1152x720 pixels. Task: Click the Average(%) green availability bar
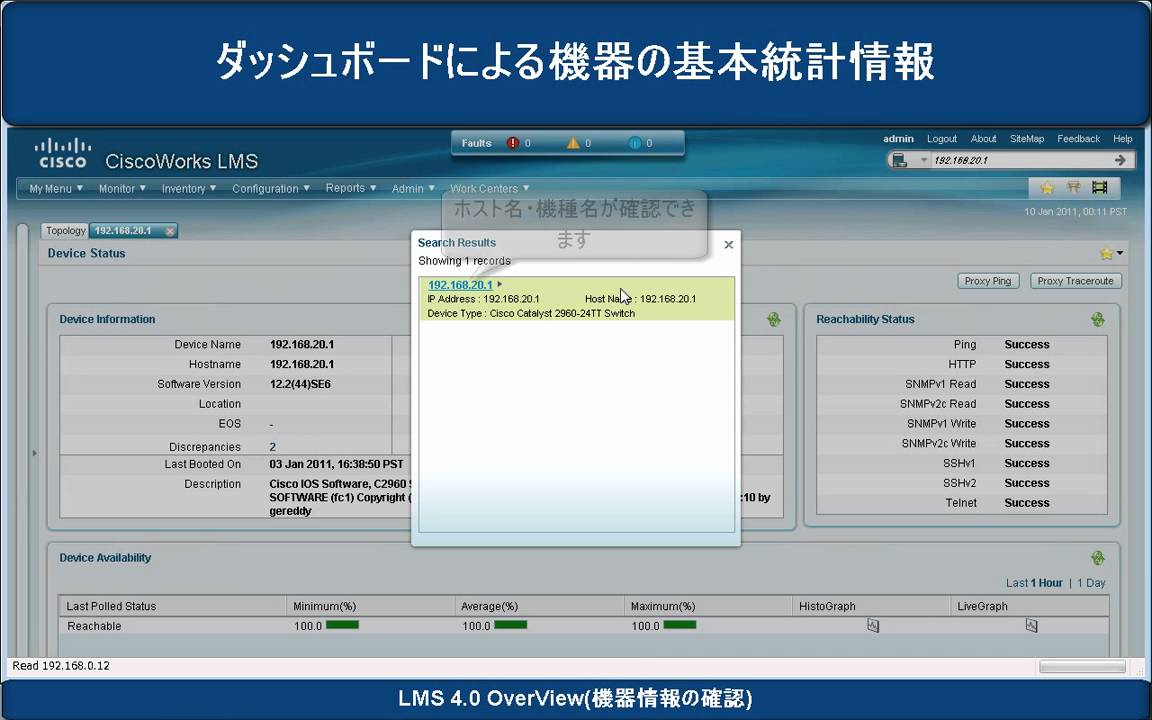click(x=511, y=625)
